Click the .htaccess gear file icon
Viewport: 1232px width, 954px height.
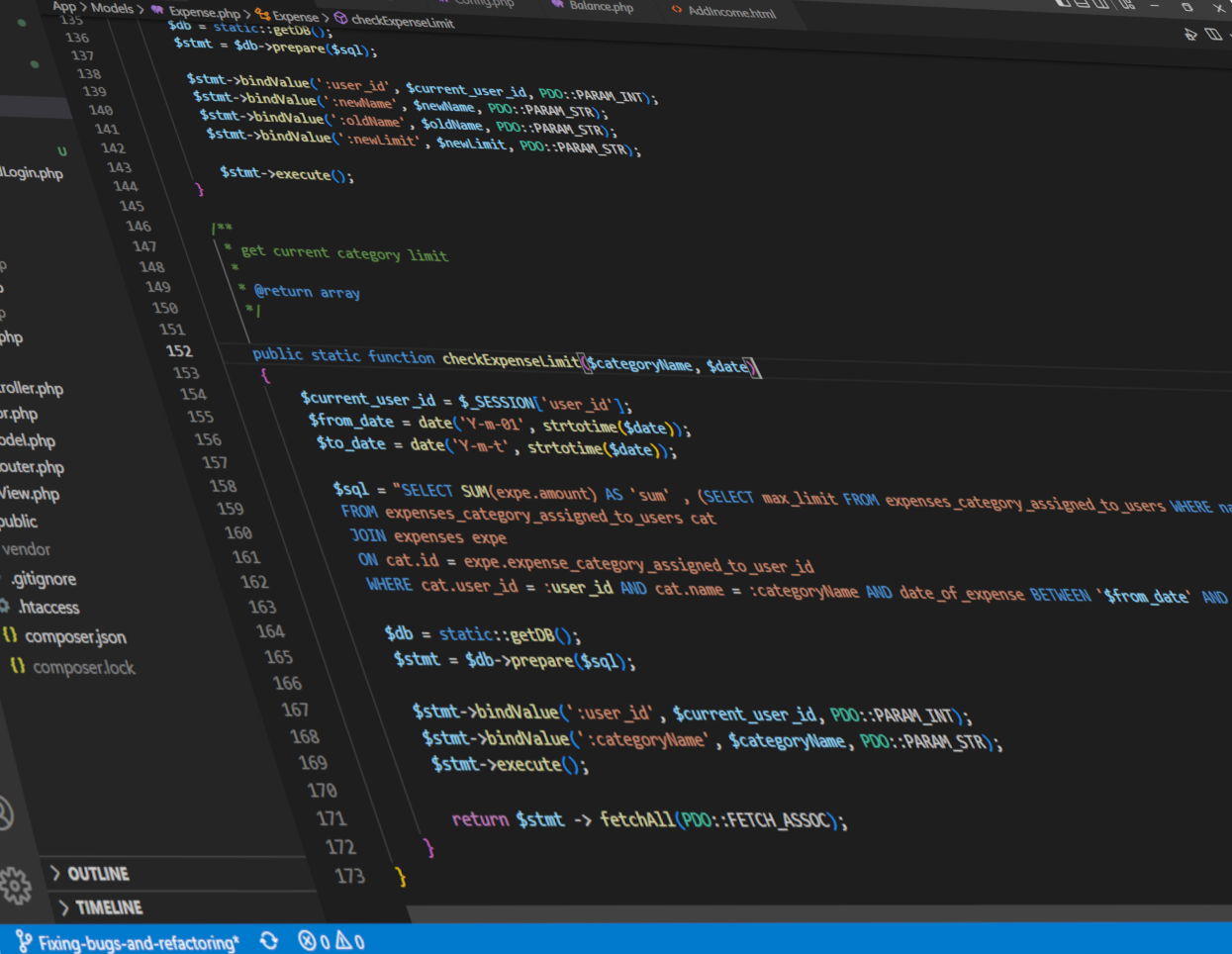click(5, 606)
